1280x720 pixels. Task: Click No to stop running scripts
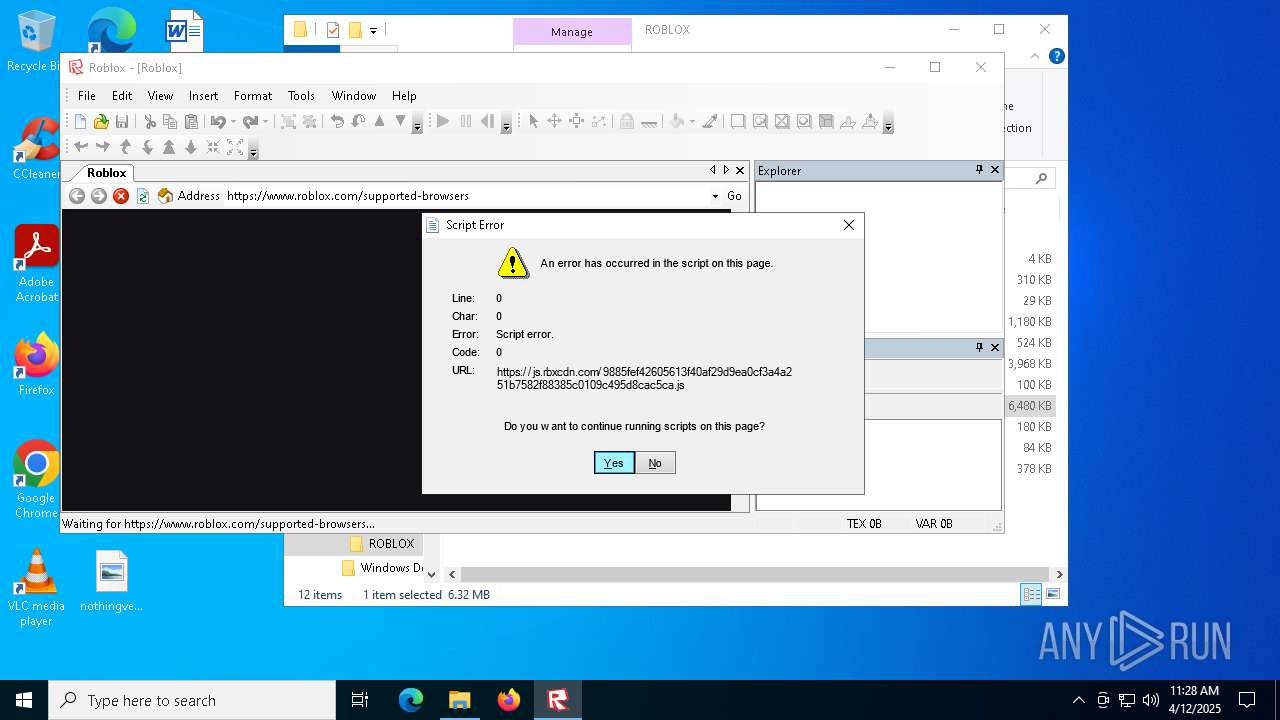pyautogui.click(x=655, y=463)
